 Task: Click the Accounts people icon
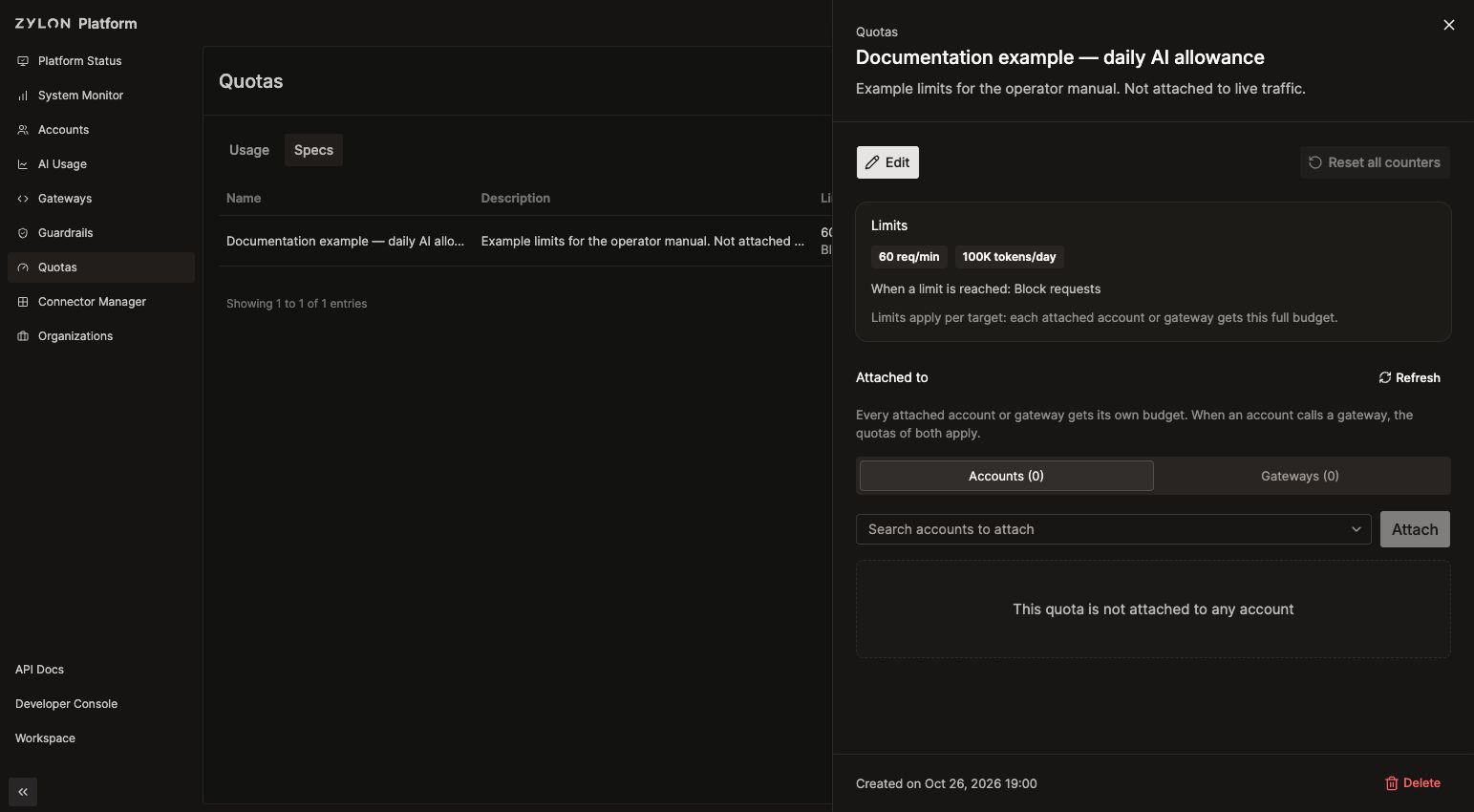[23, 130]
